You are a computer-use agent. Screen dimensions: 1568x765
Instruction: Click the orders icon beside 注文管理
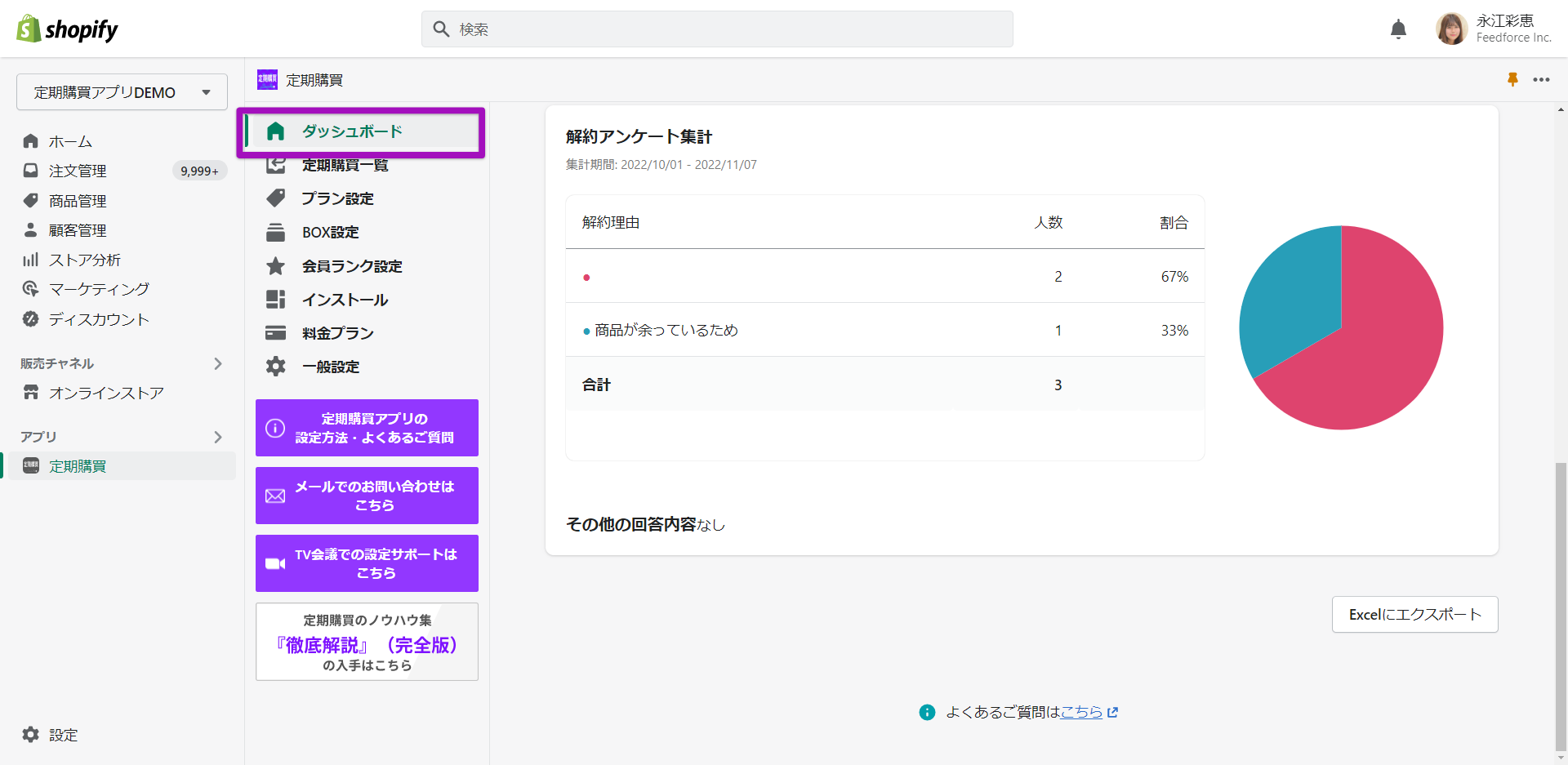[x=31, y=171]
